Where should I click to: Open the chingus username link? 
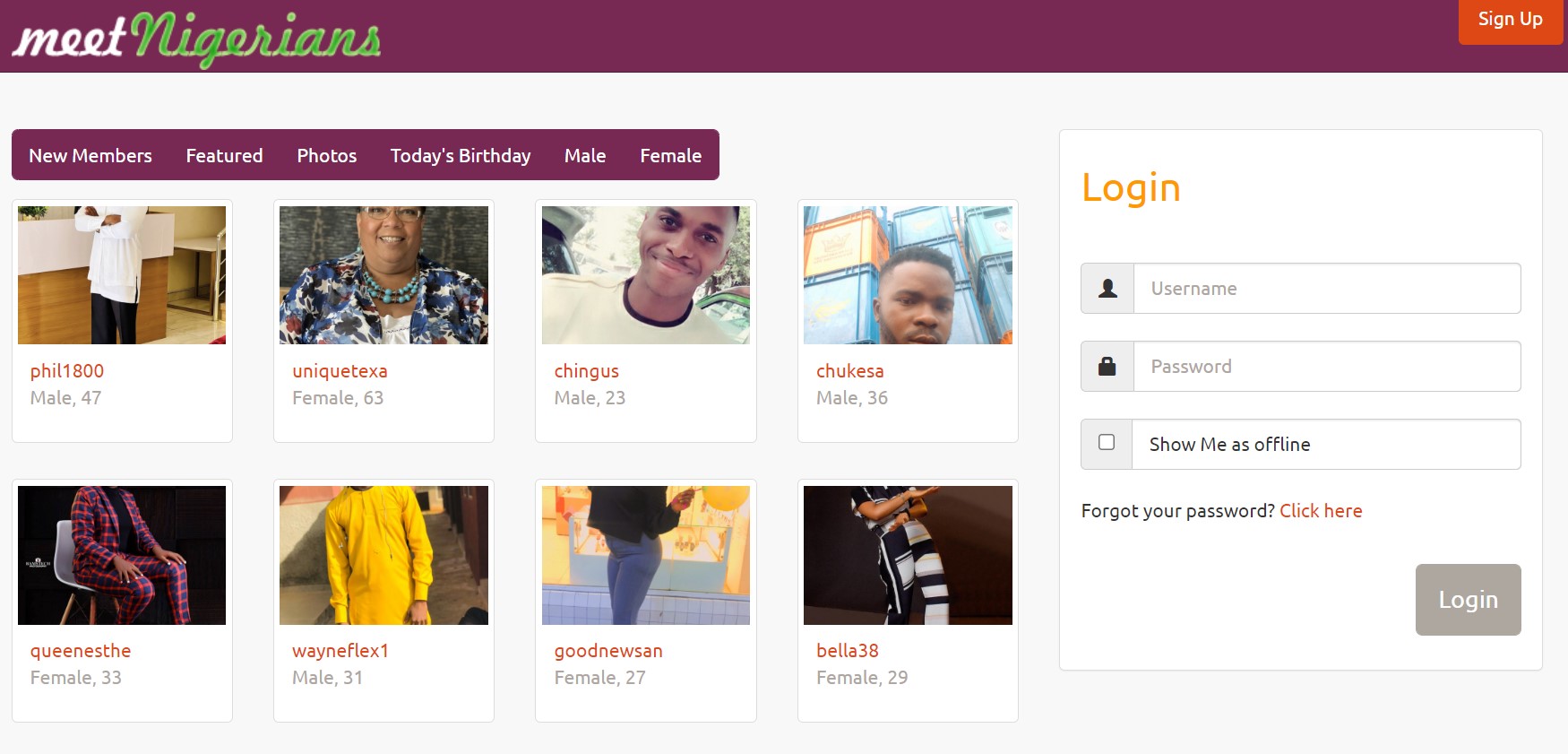(587, 371)
